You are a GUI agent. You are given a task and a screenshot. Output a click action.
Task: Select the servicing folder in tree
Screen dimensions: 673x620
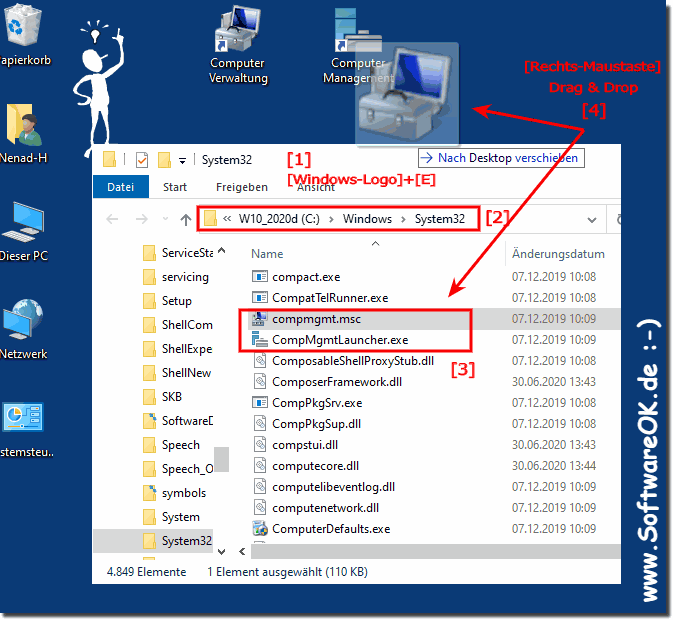[176, 277]
